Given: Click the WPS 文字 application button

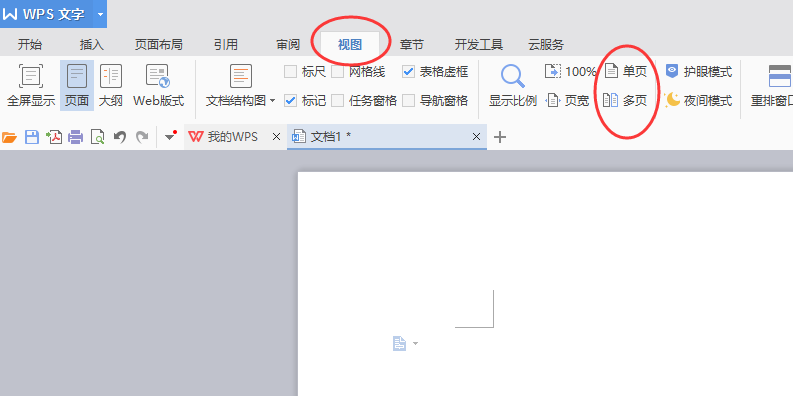Looking at the screenshot, I should click(x=47, y=14).
